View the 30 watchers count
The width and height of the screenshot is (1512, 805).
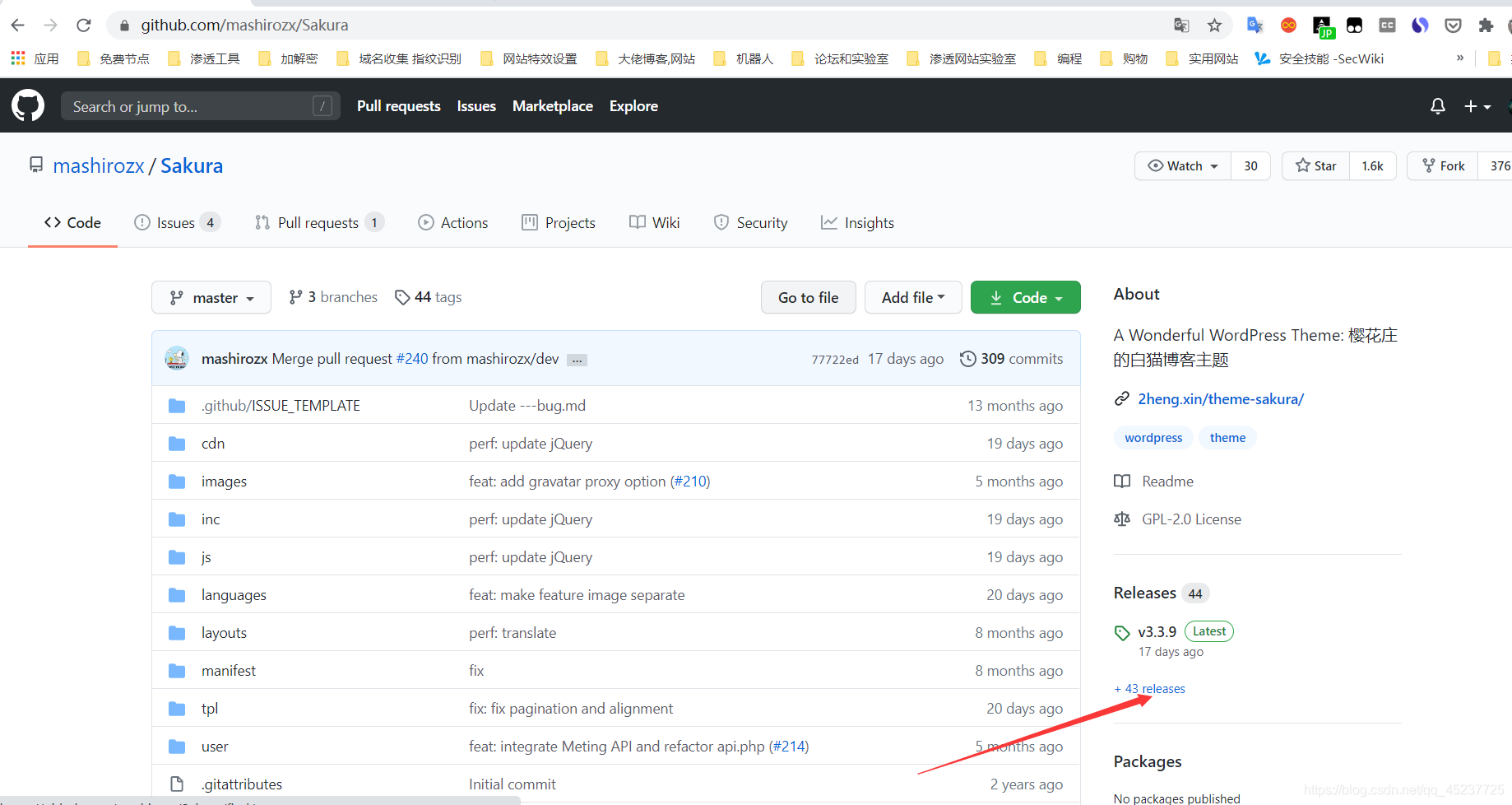pos(1250,165)
